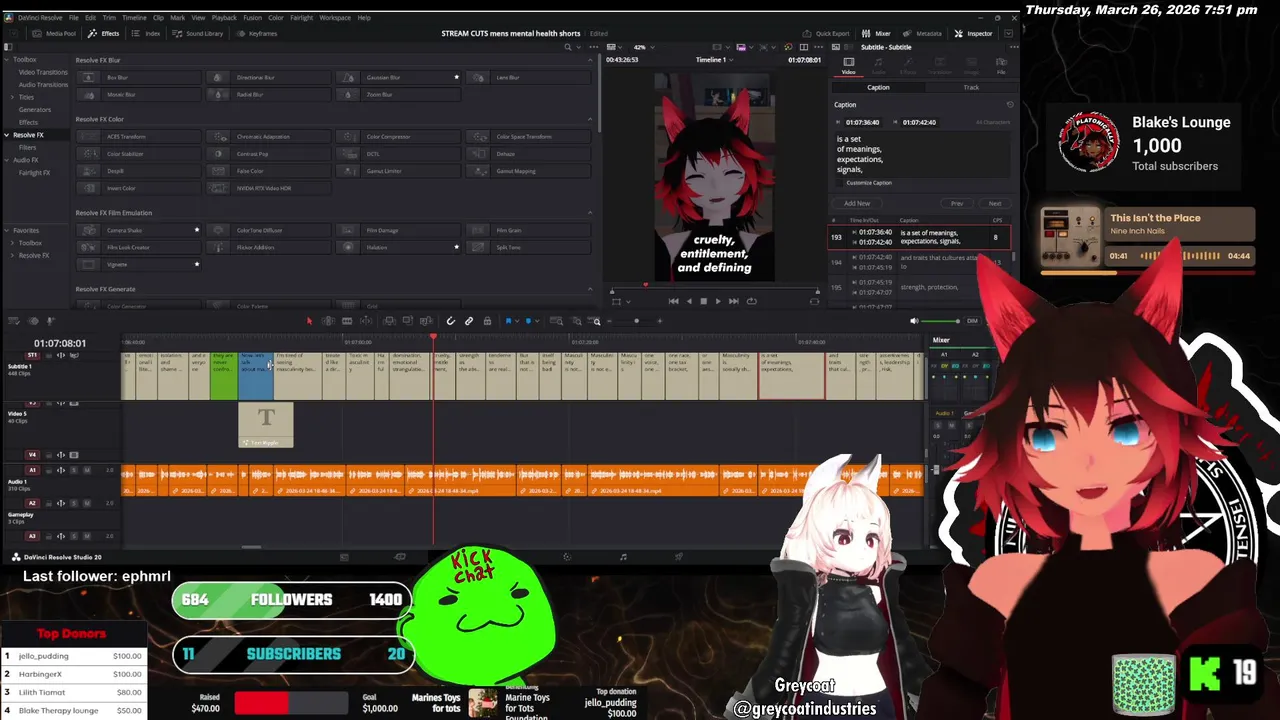This screenshot has width=1280, height=720.
Task: Open the viewer zoom 42% dropdown
Action: 645,47
